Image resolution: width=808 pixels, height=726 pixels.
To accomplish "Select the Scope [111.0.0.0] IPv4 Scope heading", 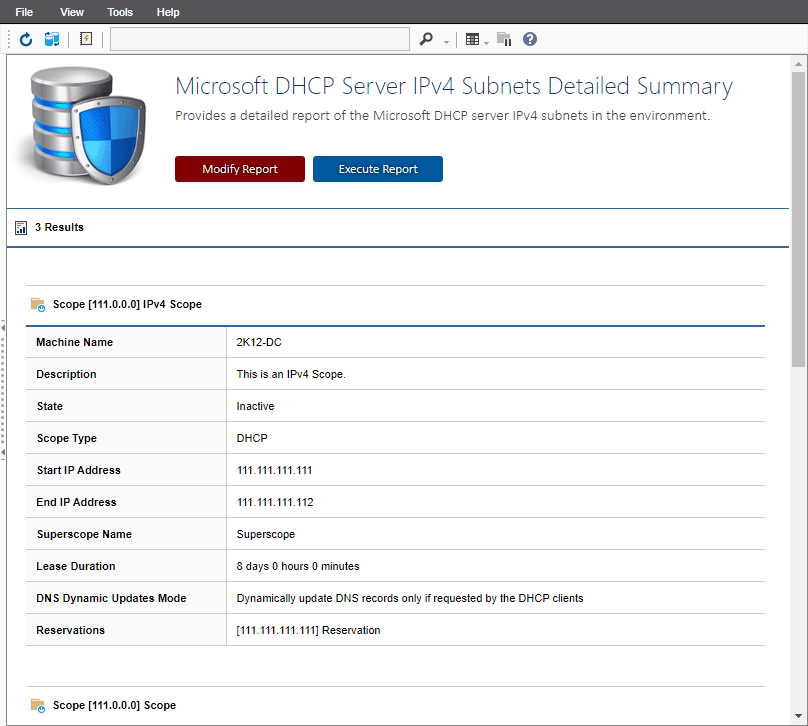I will tap(127, 305).
